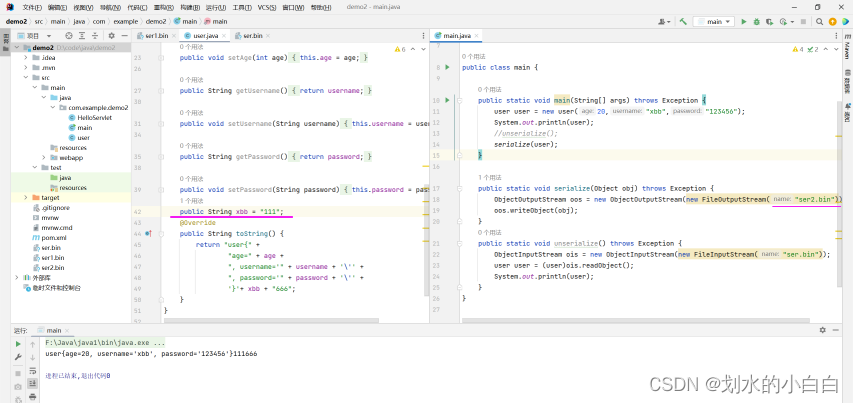Viewport: 853px width, 403px height.
Task: Click the up arrow in the Run console toolbar
Action: click(x=33, y=344)
